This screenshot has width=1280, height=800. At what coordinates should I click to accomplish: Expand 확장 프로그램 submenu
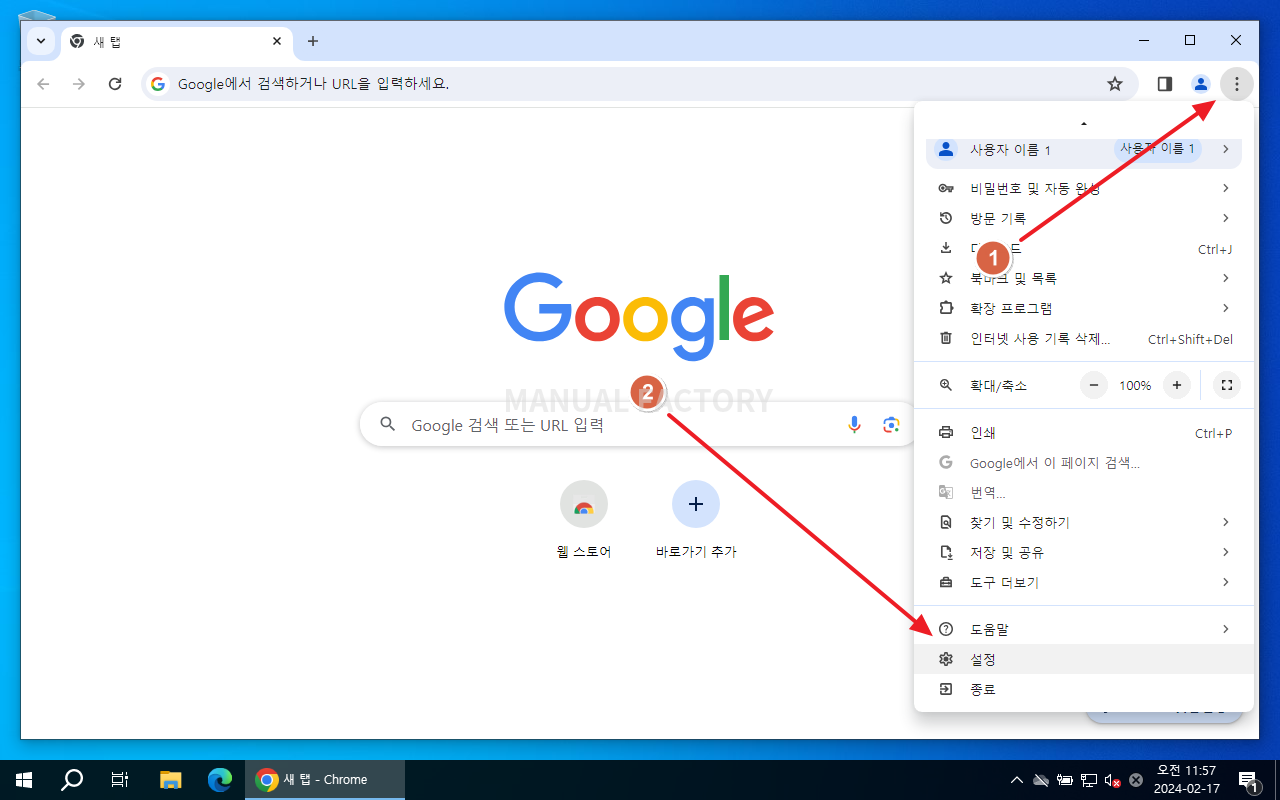click(x=1084, y=308)
